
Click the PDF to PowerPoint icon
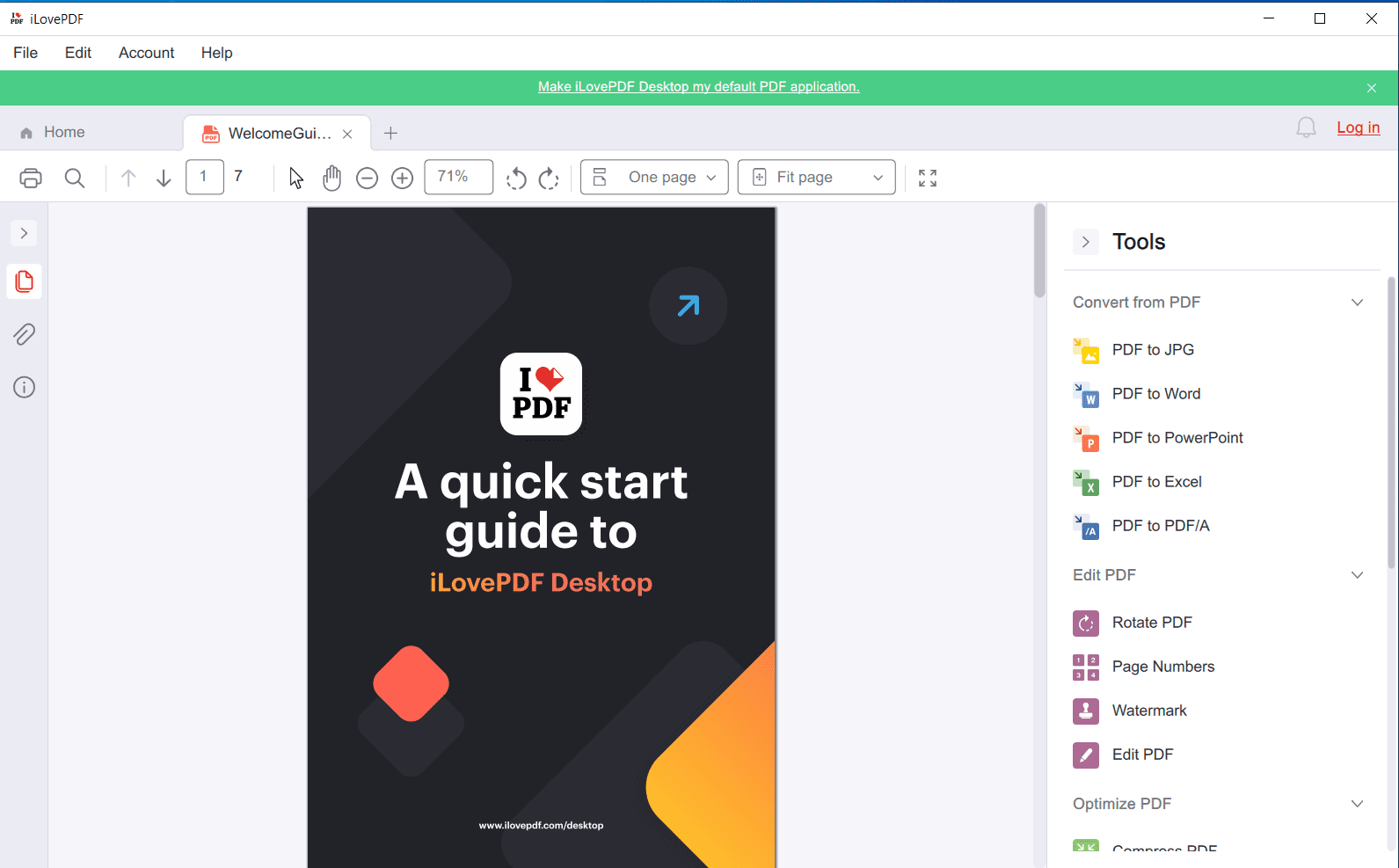click(x=1086, y=438)
